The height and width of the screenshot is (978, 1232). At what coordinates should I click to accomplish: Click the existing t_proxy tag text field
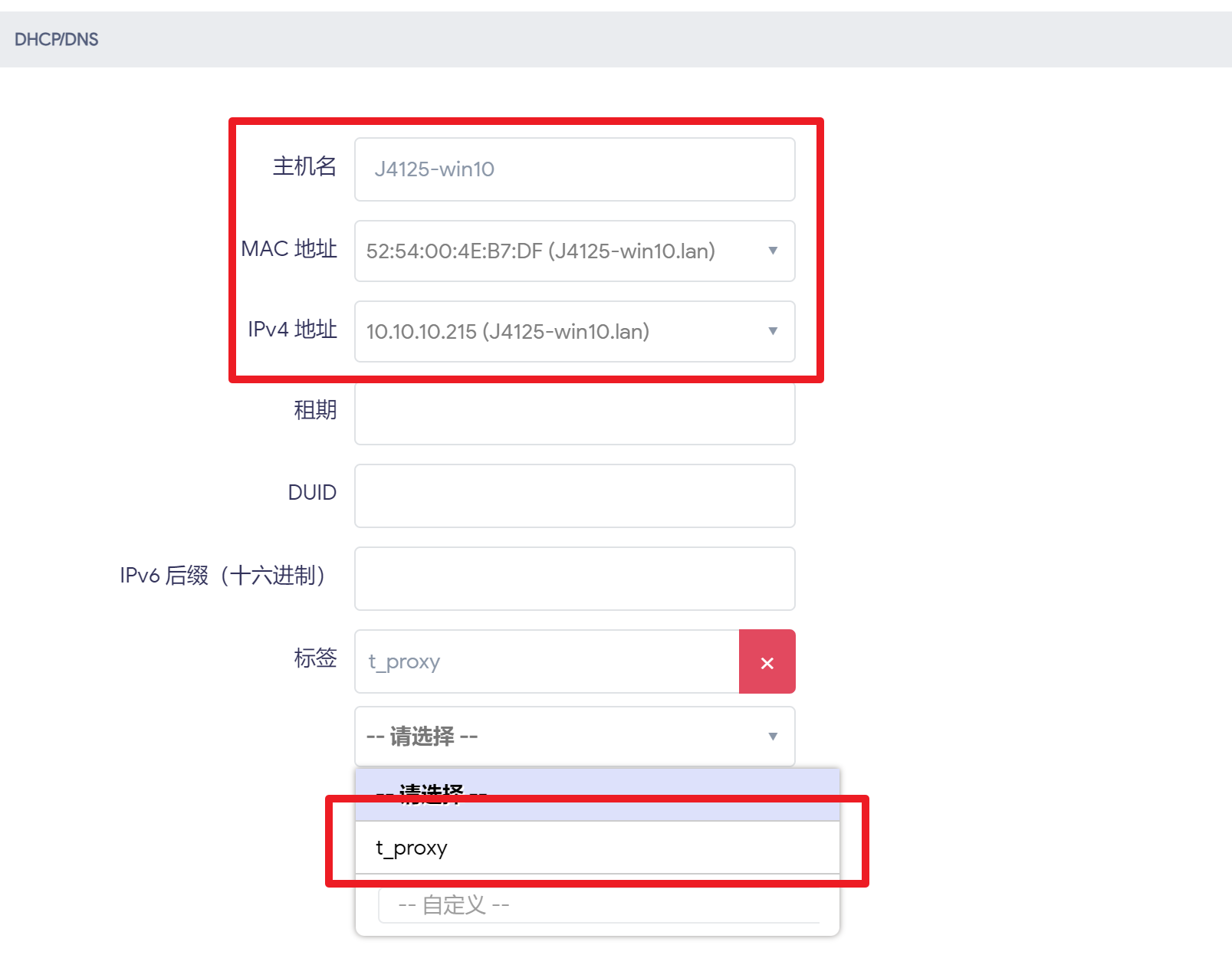point(547,661)
